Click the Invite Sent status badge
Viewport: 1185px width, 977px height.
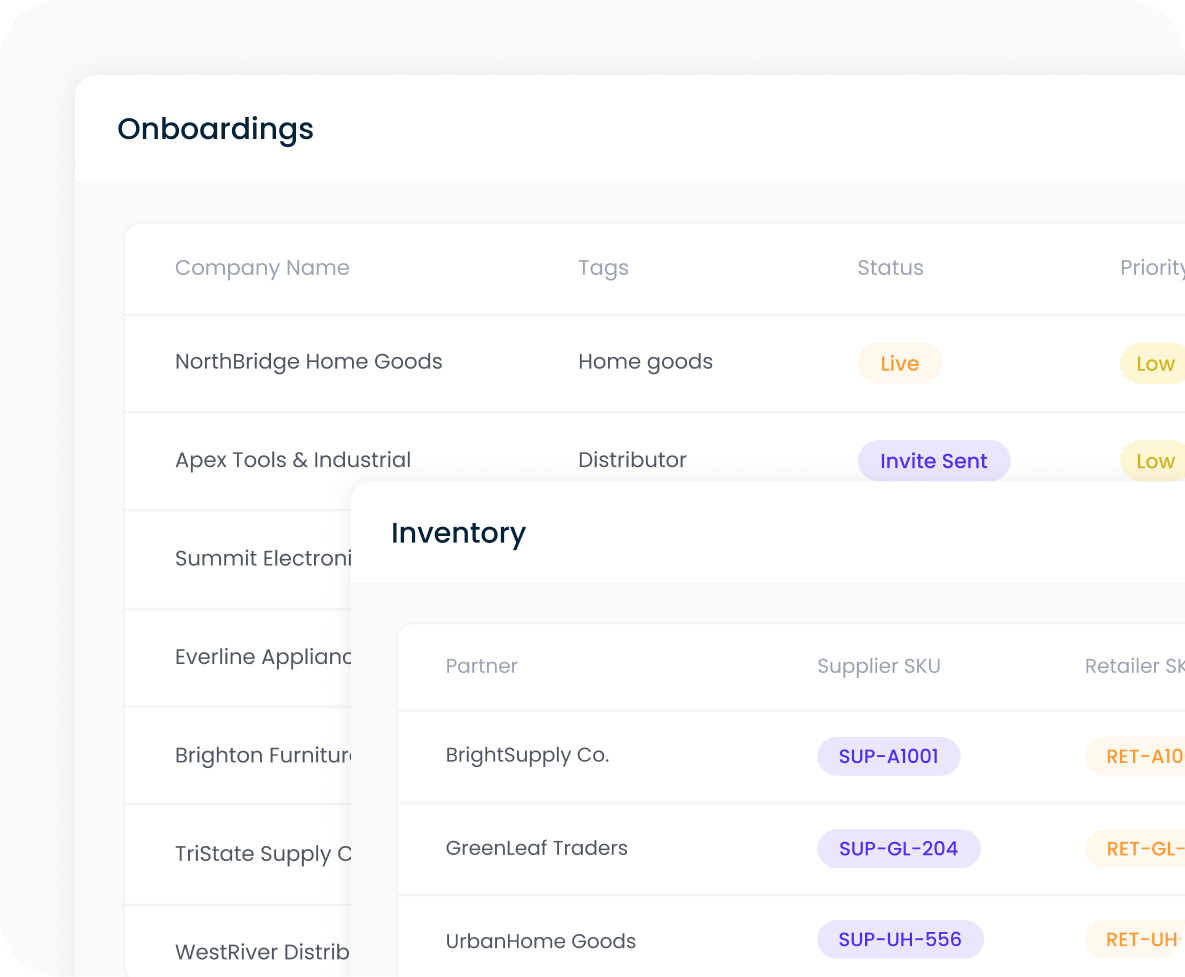point(933,461)
